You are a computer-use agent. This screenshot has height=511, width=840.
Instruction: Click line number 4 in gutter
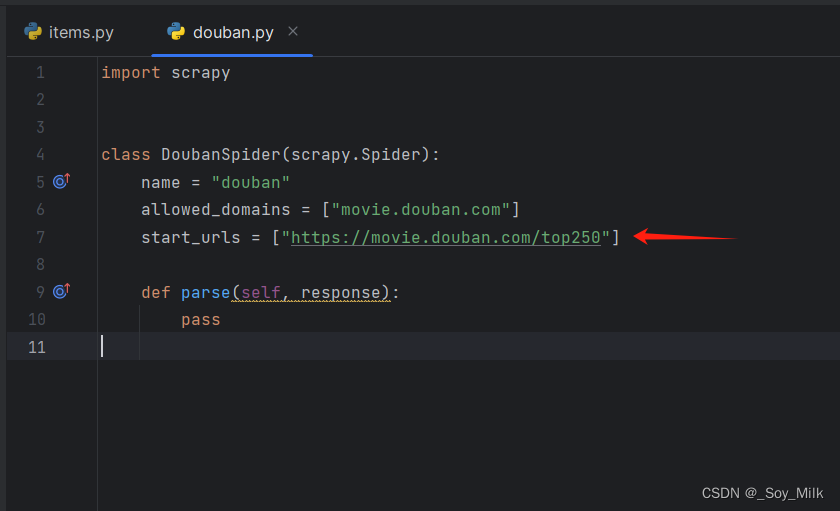[40, 155]
